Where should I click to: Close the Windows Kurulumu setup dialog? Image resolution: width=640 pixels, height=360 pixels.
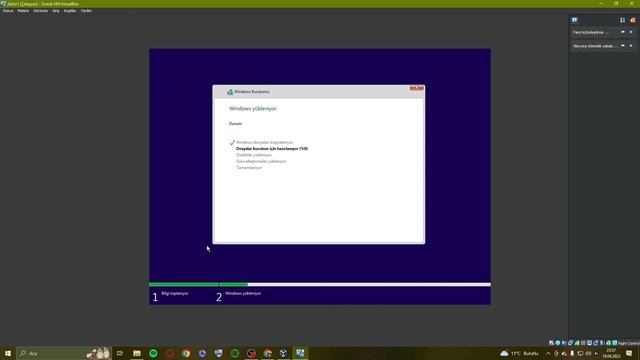click(x=416, y=88)
